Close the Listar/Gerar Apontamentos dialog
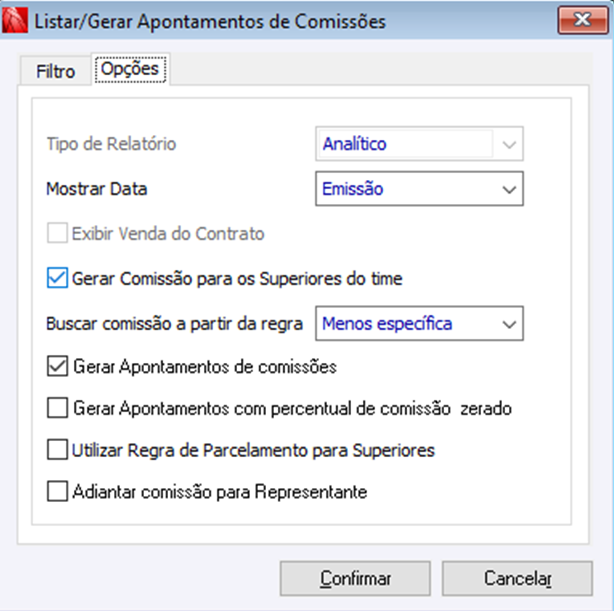Image resolution: width=614 pixels, height=611 pixels. 582,20
